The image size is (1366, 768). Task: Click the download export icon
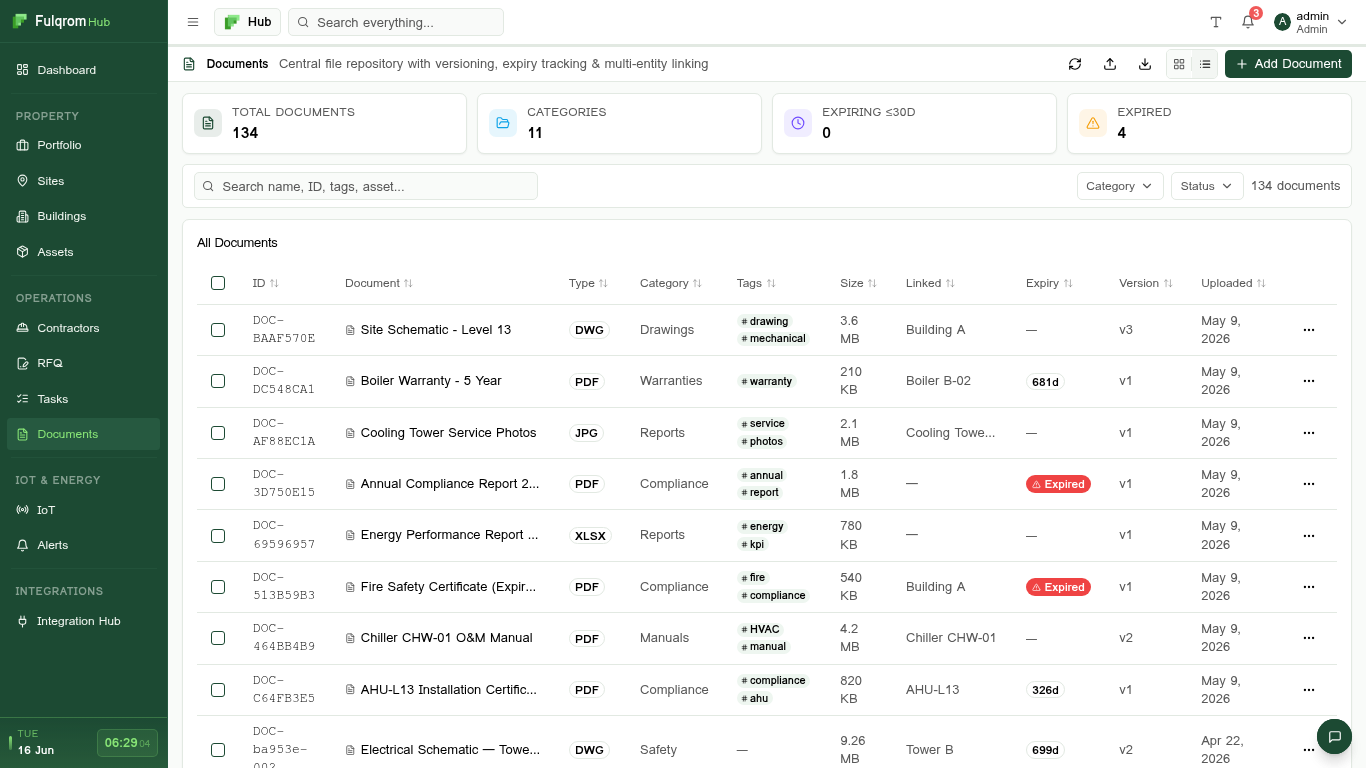(x=1145, y=64)
